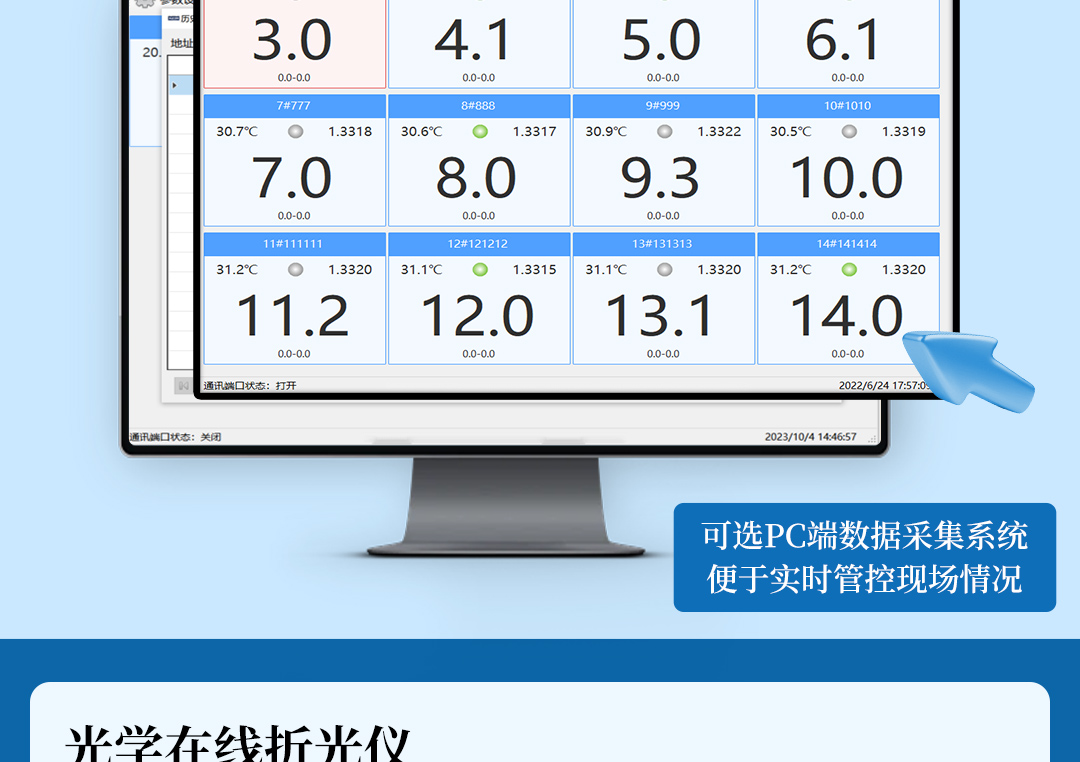Click the 30.6℃ temperature on channel 8#888
This screenshot has height=762, width=1080.
421,131
